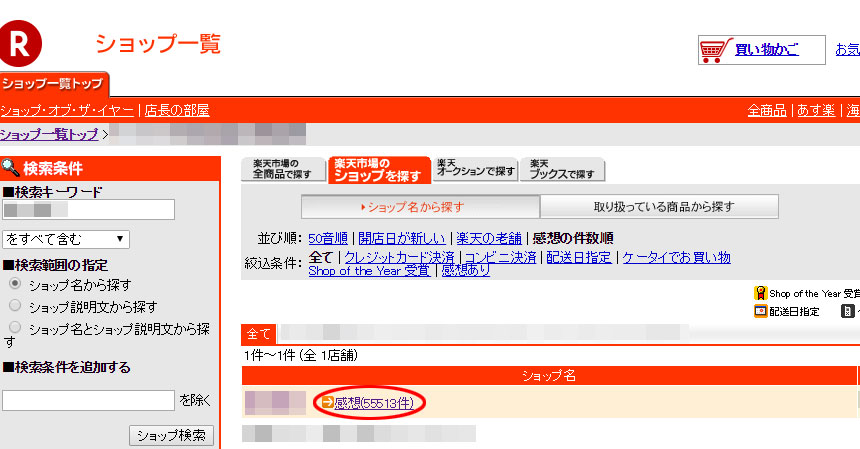The height and width of the screenshot is (449, 860).
Task: Select ショップ名とショップ説明文から探す radio button
Action: coord(15,327)
